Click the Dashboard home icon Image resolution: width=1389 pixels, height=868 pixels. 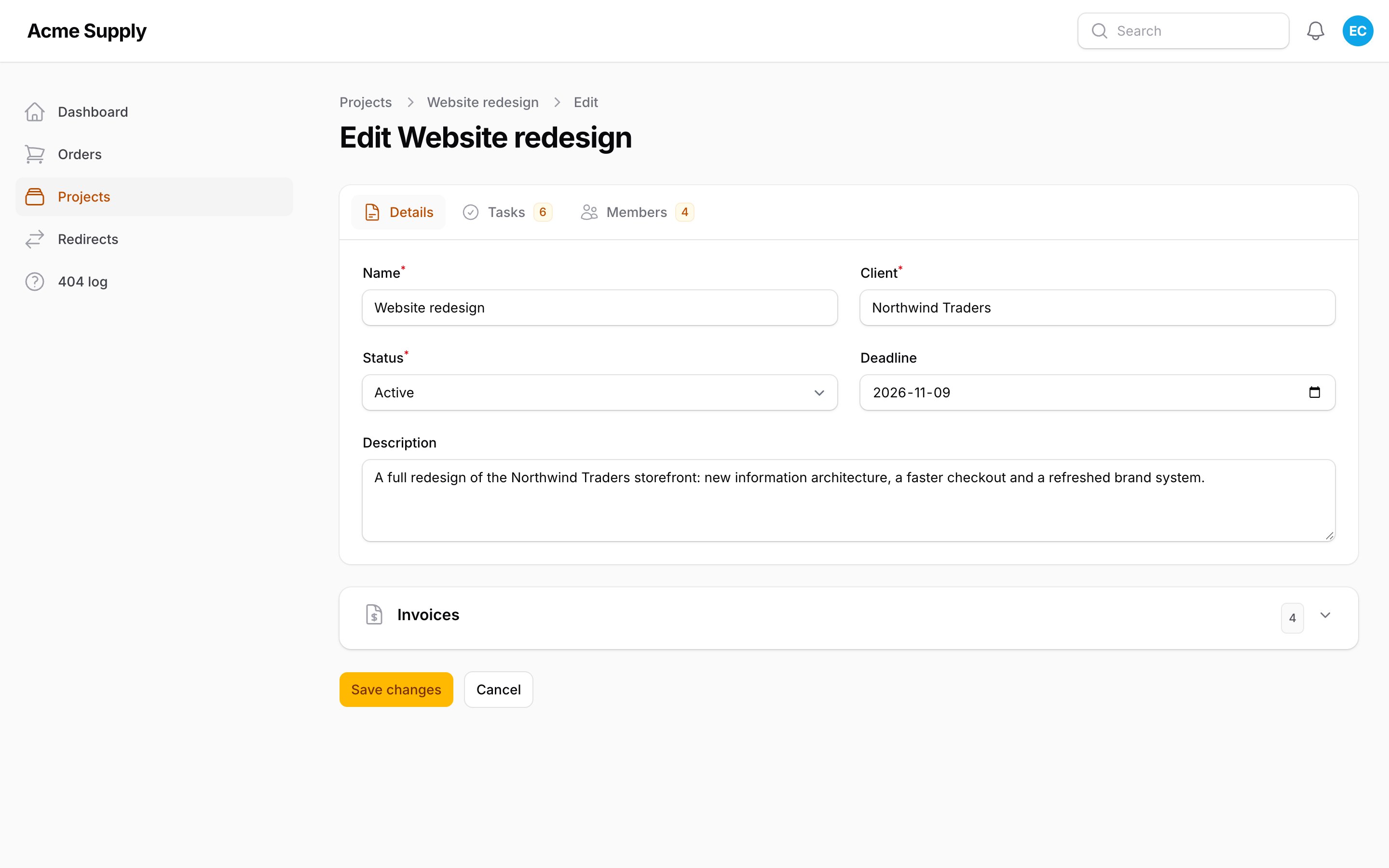point(34,112)
